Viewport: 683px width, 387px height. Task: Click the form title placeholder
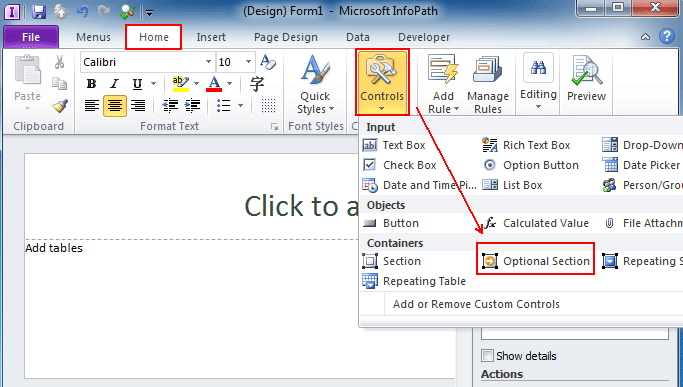click(302, 206)
